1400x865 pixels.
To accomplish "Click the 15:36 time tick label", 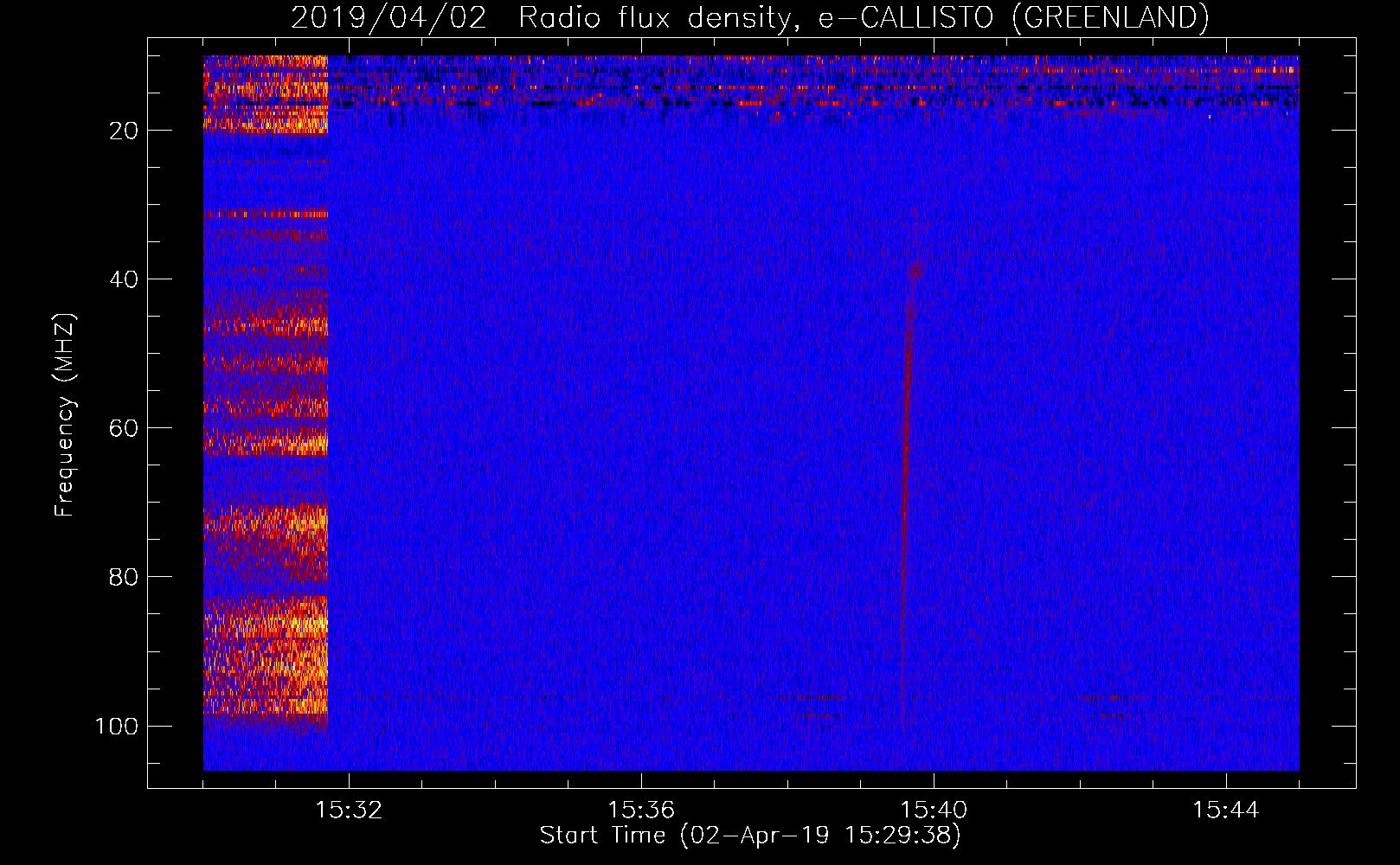I will [x=641, y=810].
